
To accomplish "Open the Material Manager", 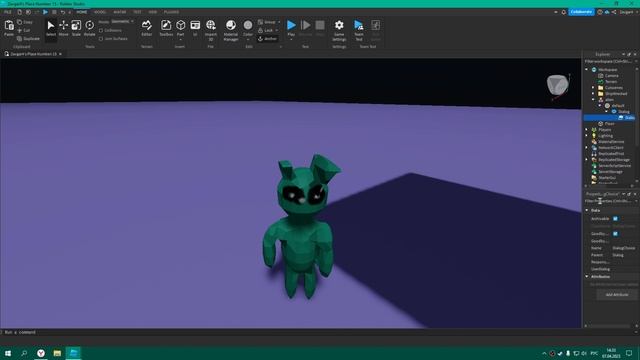I will (x=231, y=29).
